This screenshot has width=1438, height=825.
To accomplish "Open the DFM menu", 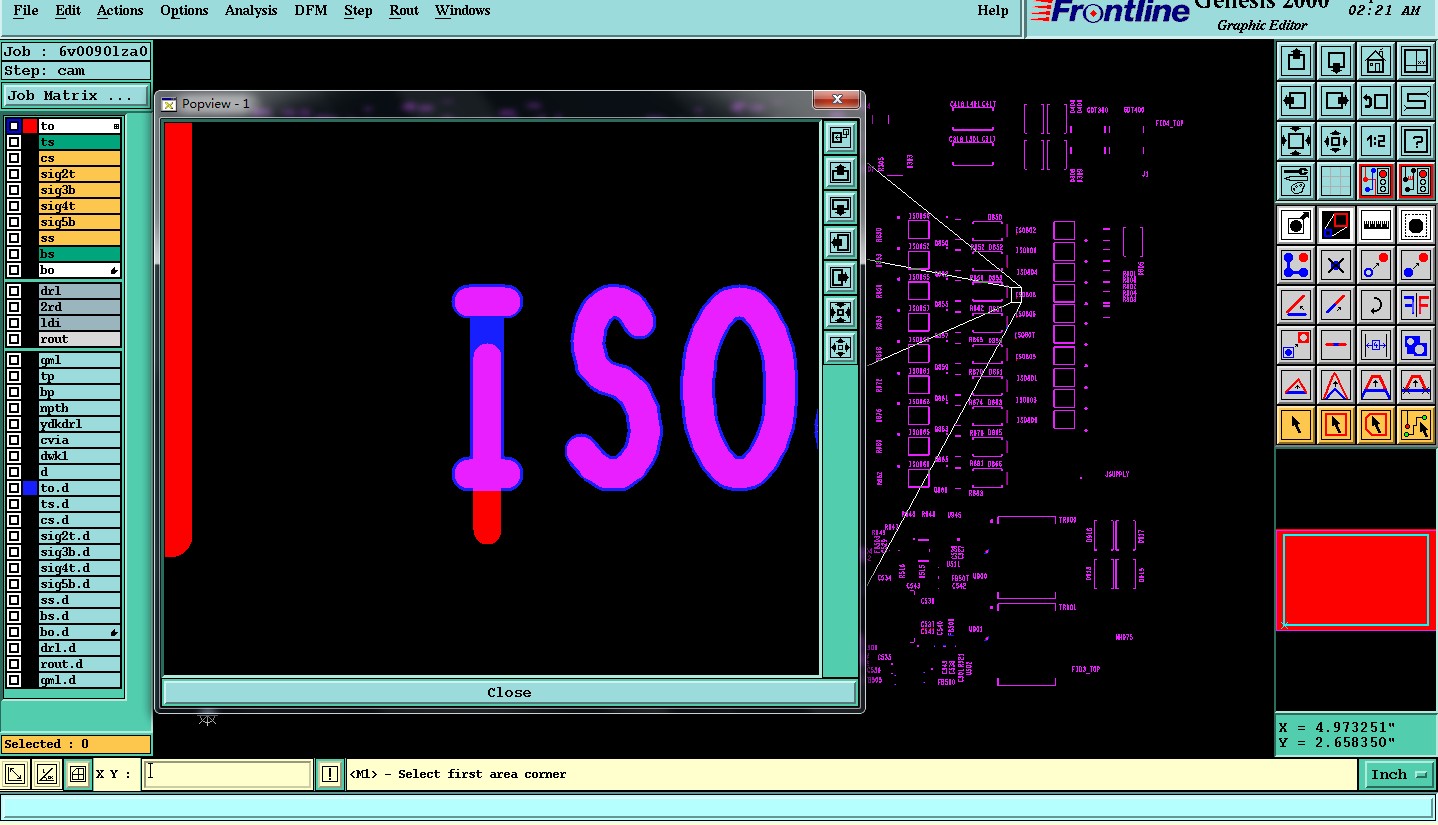I will pyautogui.click(x=311, y=10).
